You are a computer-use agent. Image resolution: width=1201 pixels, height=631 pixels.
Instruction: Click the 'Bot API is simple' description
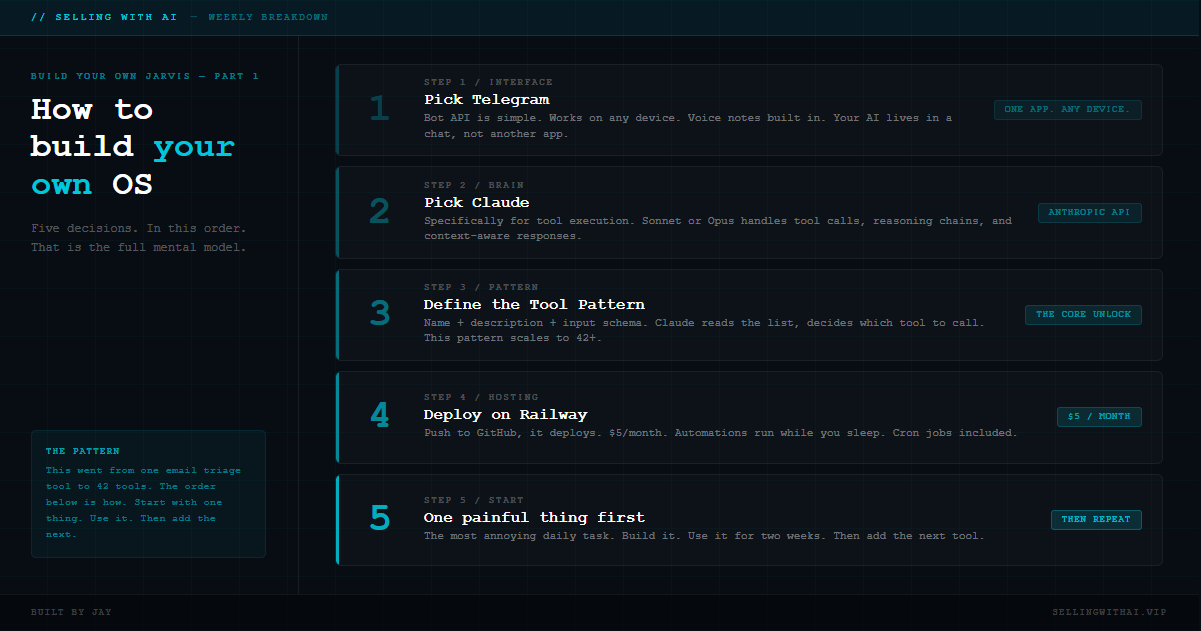coord(688,126)
